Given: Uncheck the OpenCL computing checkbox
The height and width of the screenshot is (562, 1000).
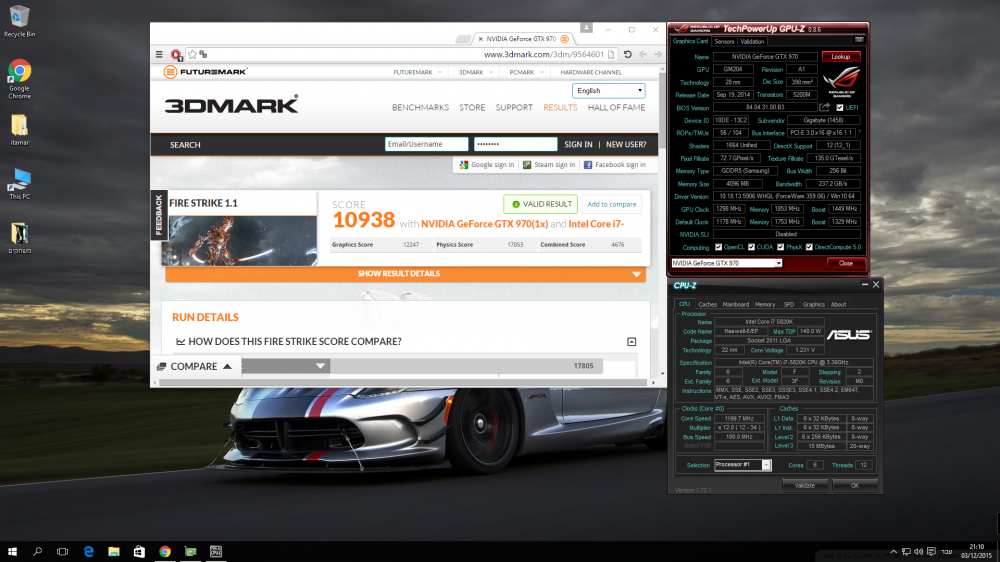Looking at the screenshot, I should pos(719,247).
